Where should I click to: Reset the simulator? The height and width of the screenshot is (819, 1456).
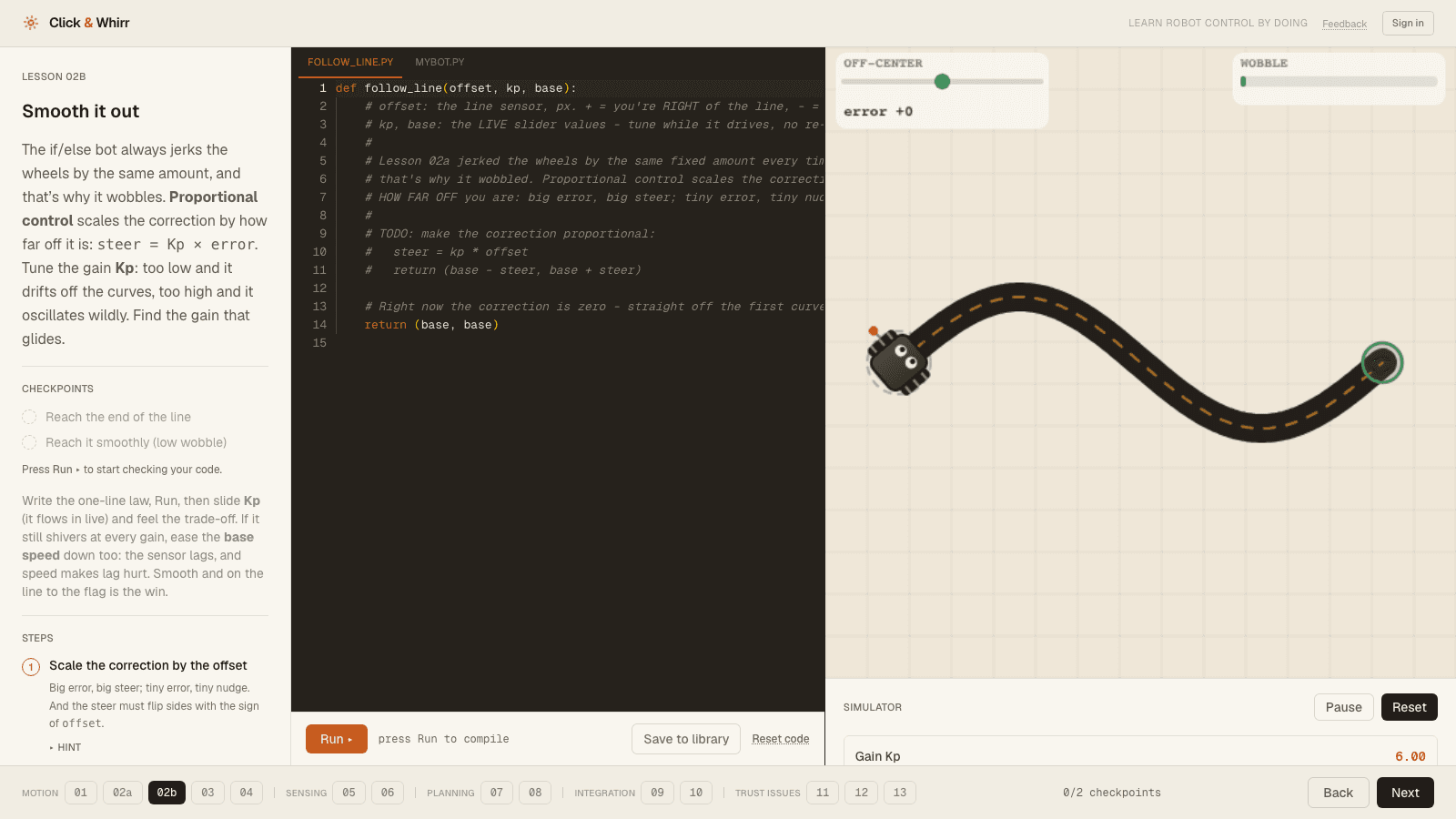1410,707
